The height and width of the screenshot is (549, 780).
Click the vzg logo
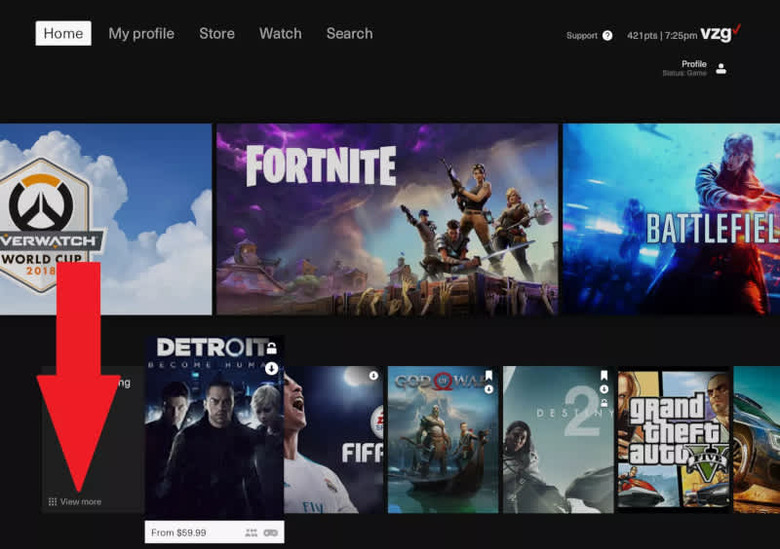coord(720,33)
